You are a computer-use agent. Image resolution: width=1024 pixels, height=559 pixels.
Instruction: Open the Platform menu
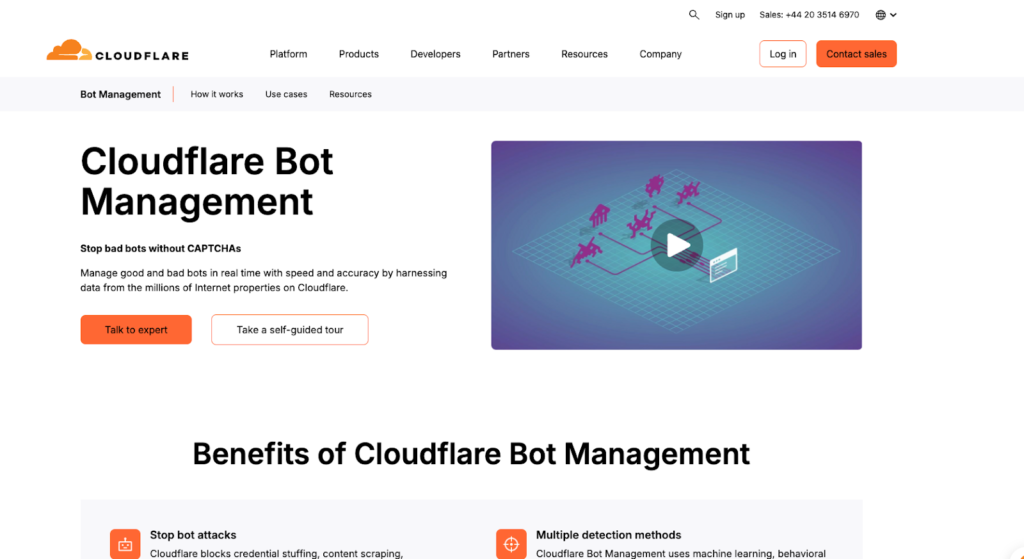click(288, 54)
